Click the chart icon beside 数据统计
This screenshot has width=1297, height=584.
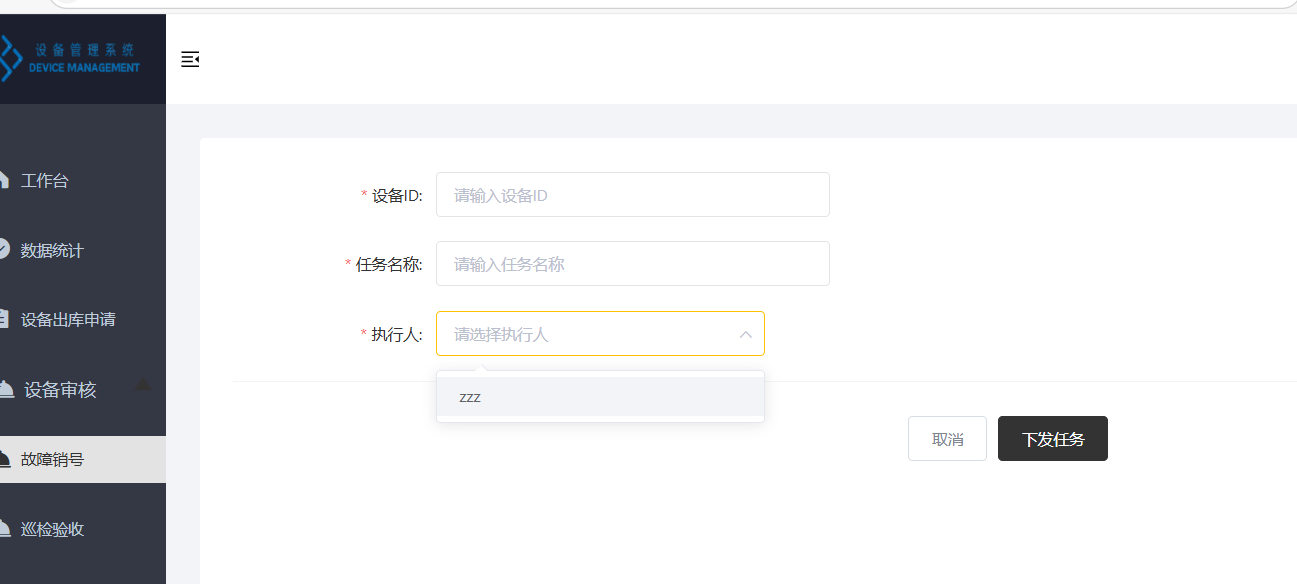(4, 250)
